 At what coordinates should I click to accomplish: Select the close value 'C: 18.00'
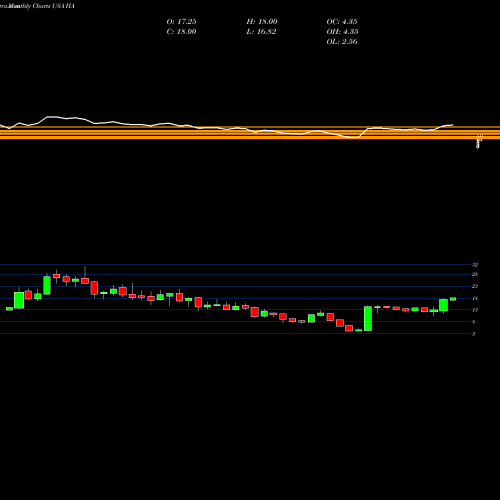pyautogui.click(x=181, y=32)
